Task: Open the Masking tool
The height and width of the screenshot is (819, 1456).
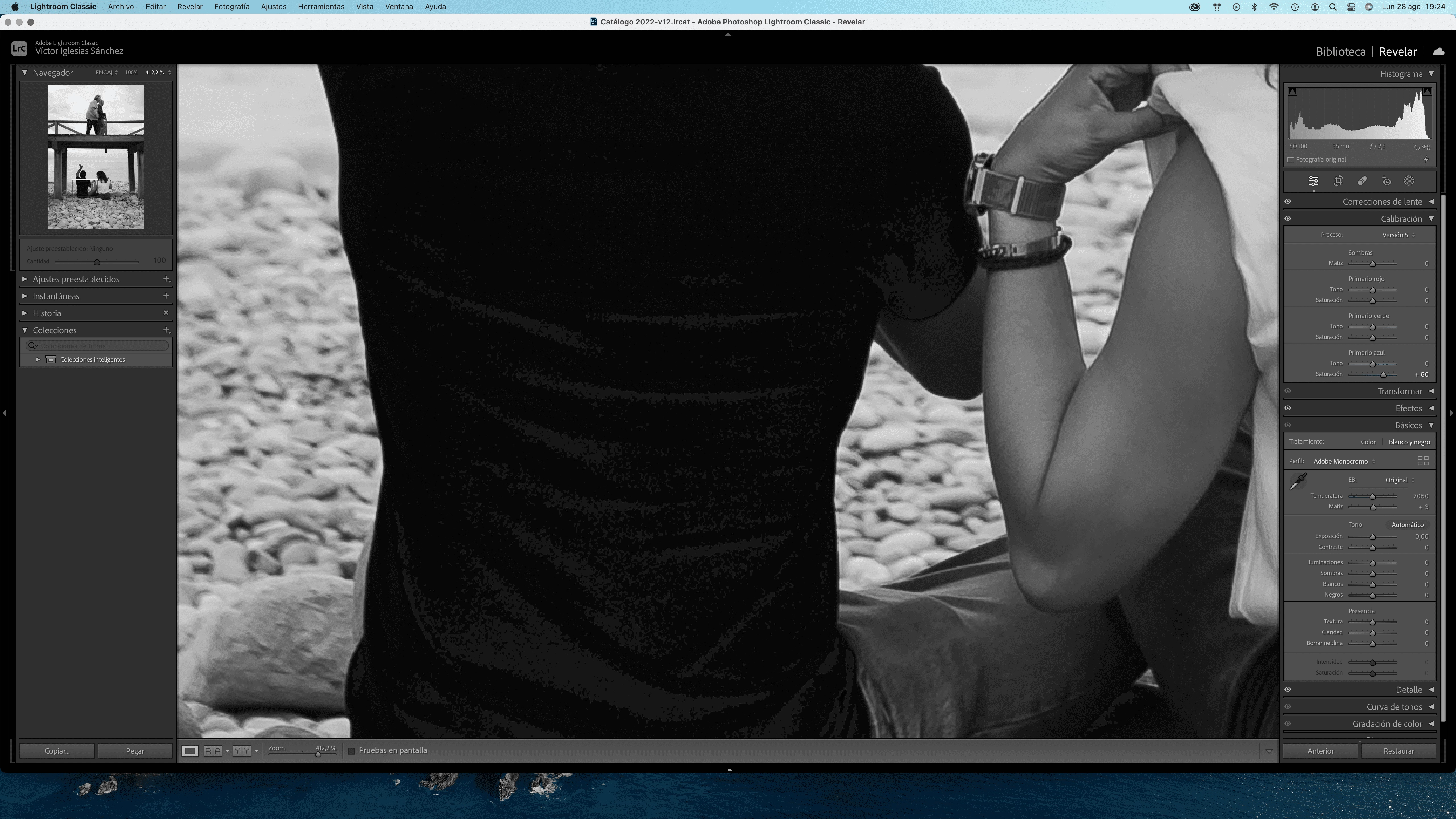Action: tap(1409, 181)
